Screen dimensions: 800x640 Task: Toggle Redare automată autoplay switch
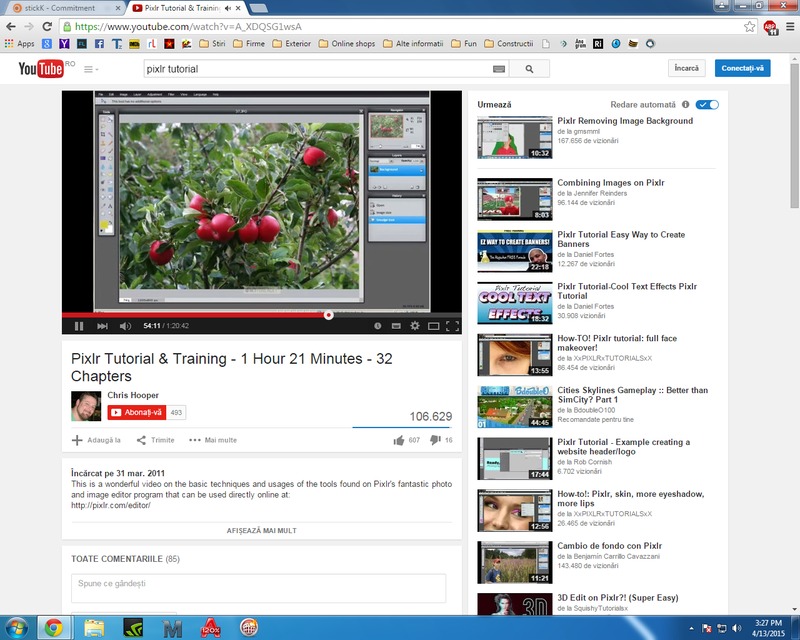(708, 105)
